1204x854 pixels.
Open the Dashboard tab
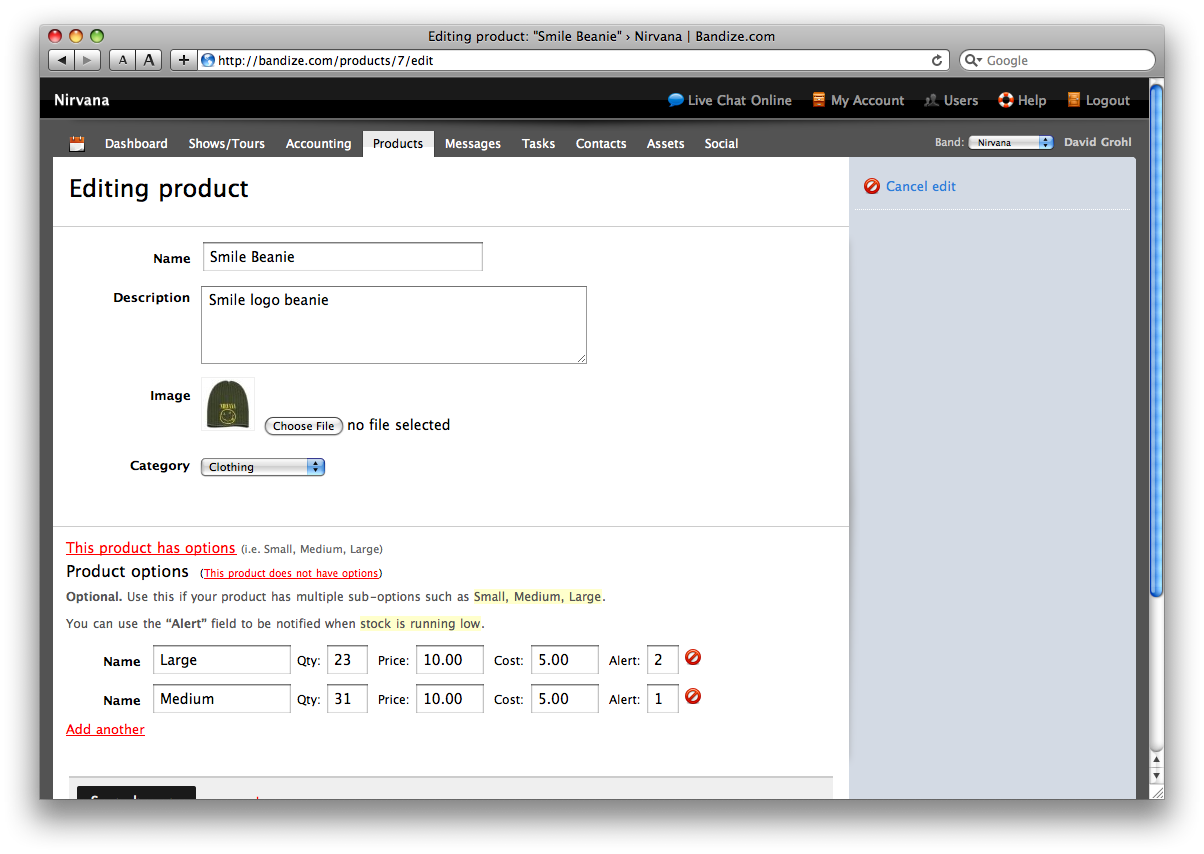click(136, 144)
